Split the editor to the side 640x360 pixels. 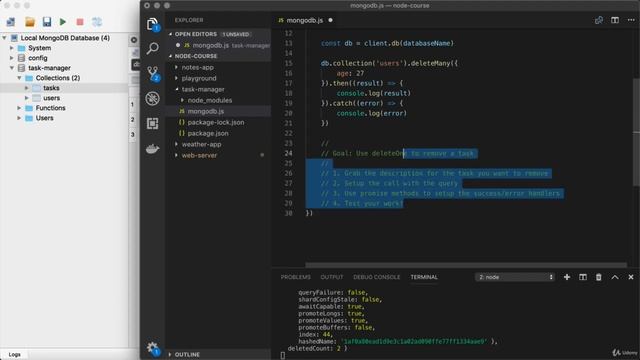pos(615,20)
